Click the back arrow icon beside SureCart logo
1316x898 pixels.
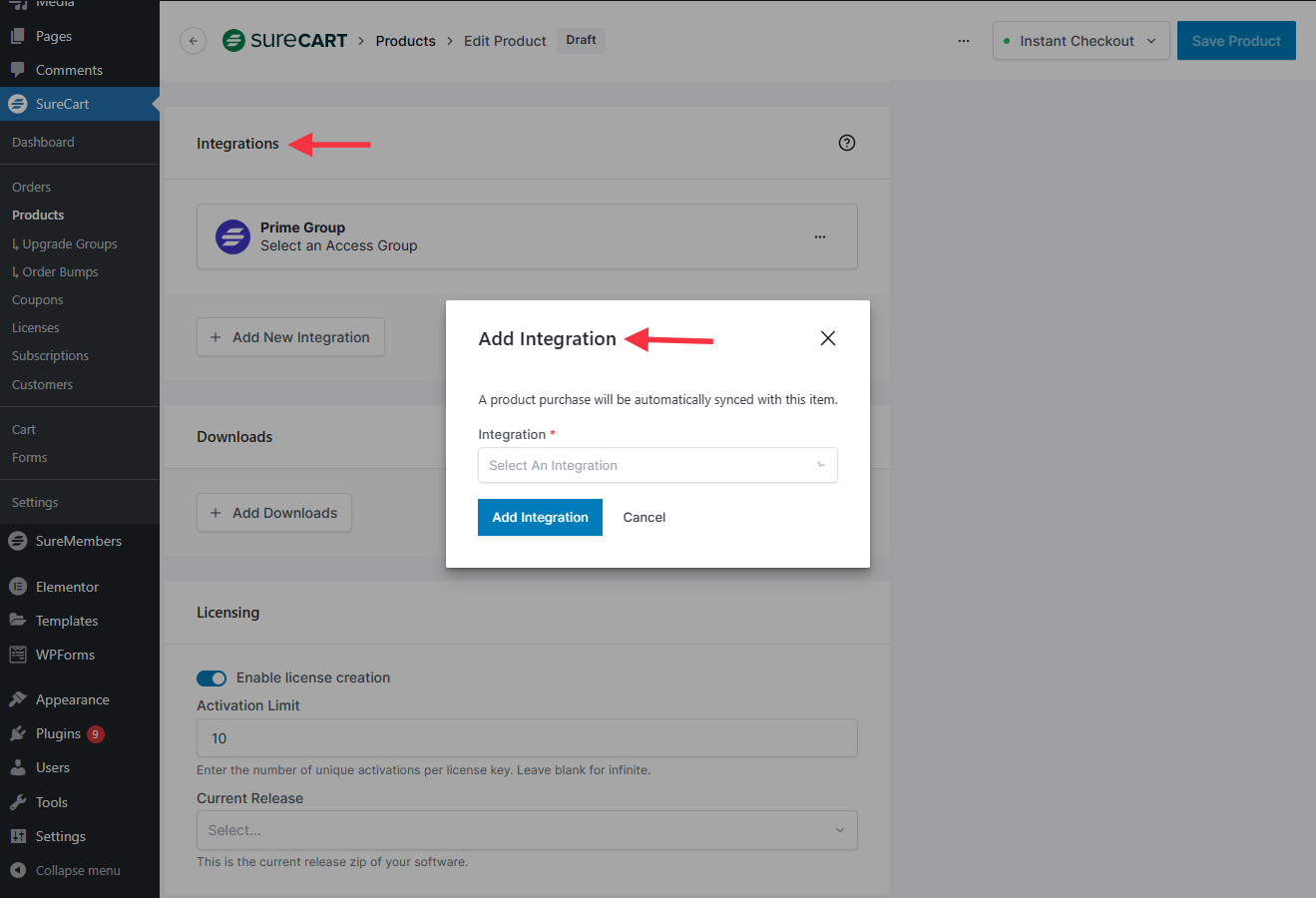(194, 41)
